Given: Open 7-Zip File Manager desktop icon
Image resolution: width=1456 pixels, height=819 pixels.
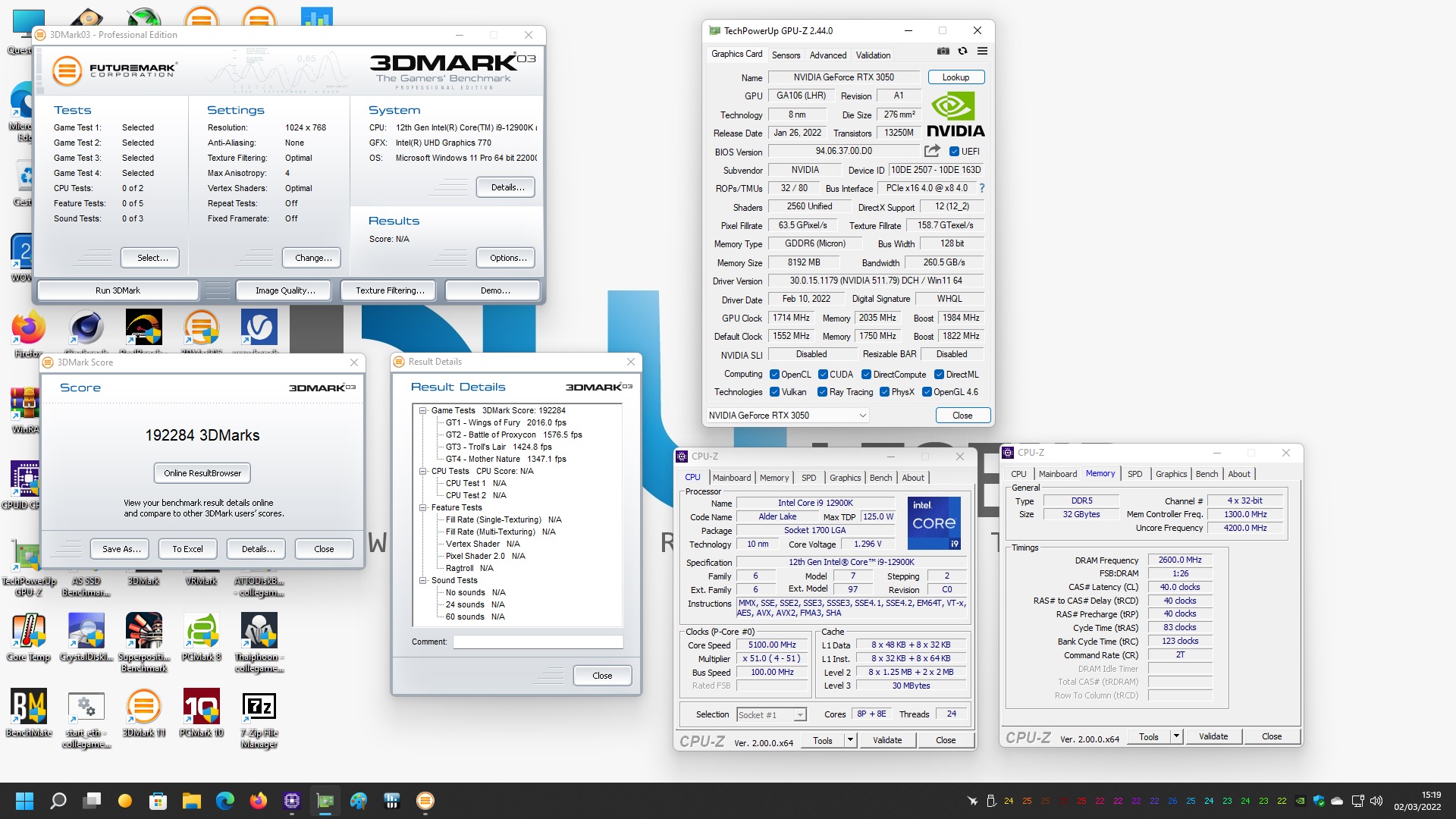Looking at the screenshot, I should point(259,719).
